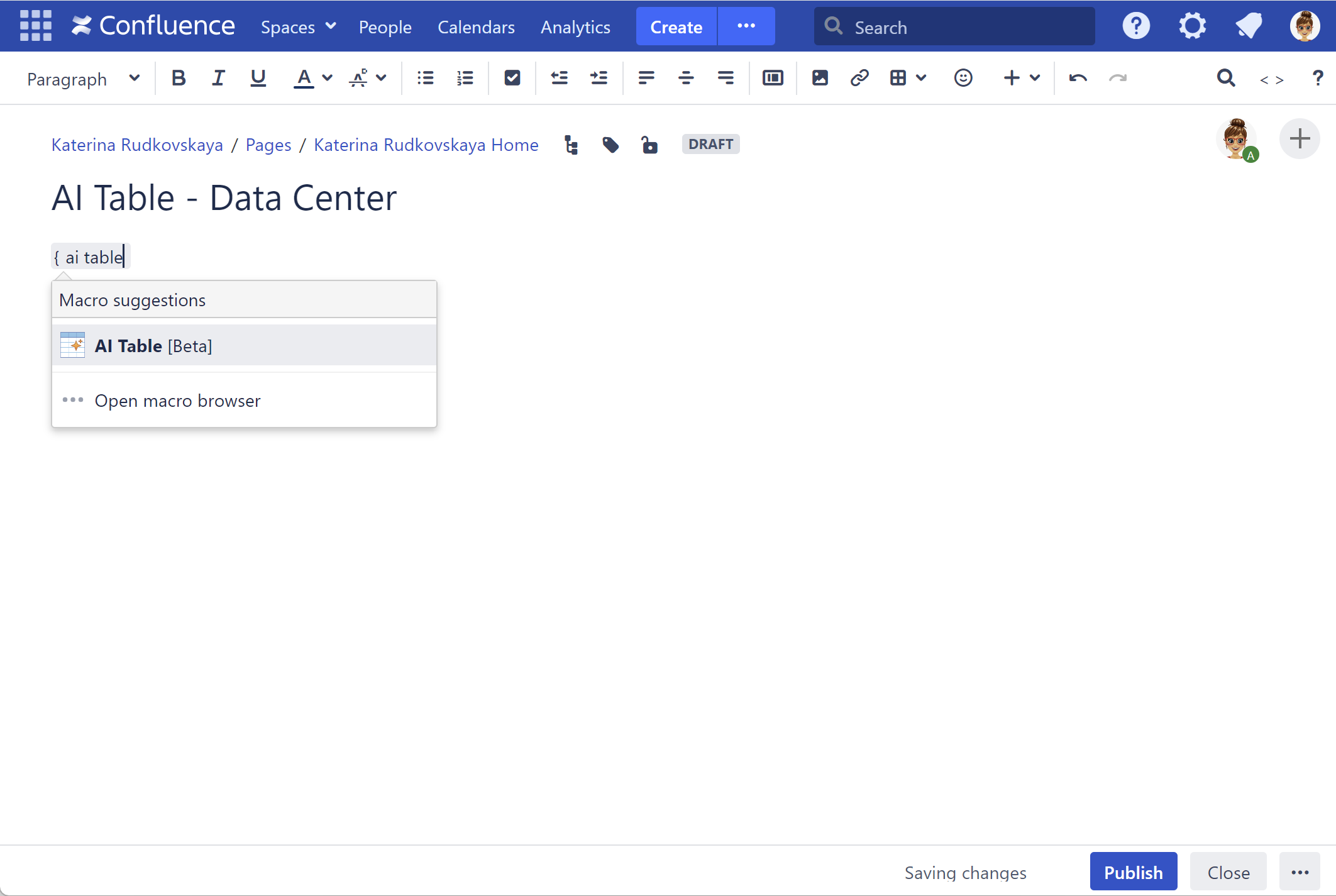Toggle underline formatting
Screen dimensions: 1336x896
tap(258, 78)
